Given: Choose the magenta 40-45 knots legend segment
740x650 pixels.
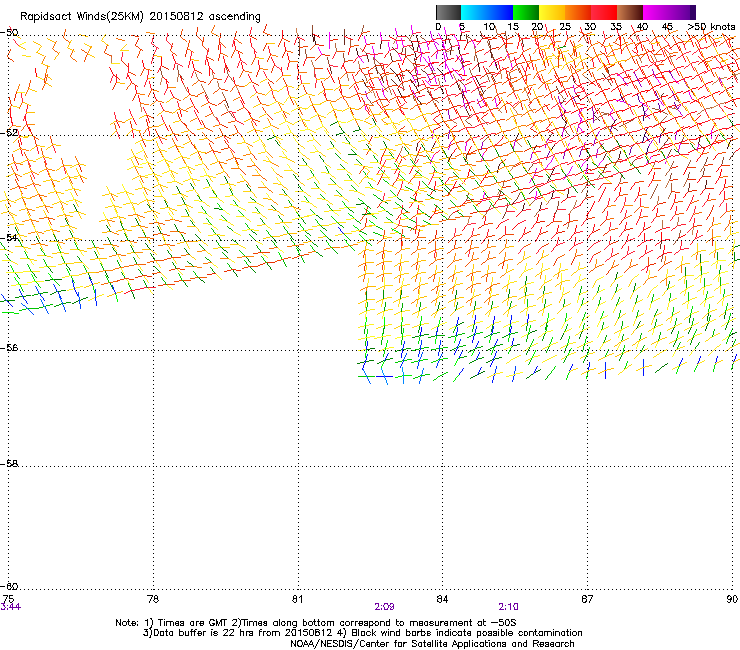Looking at the screenshot, I should pos(656,12).
